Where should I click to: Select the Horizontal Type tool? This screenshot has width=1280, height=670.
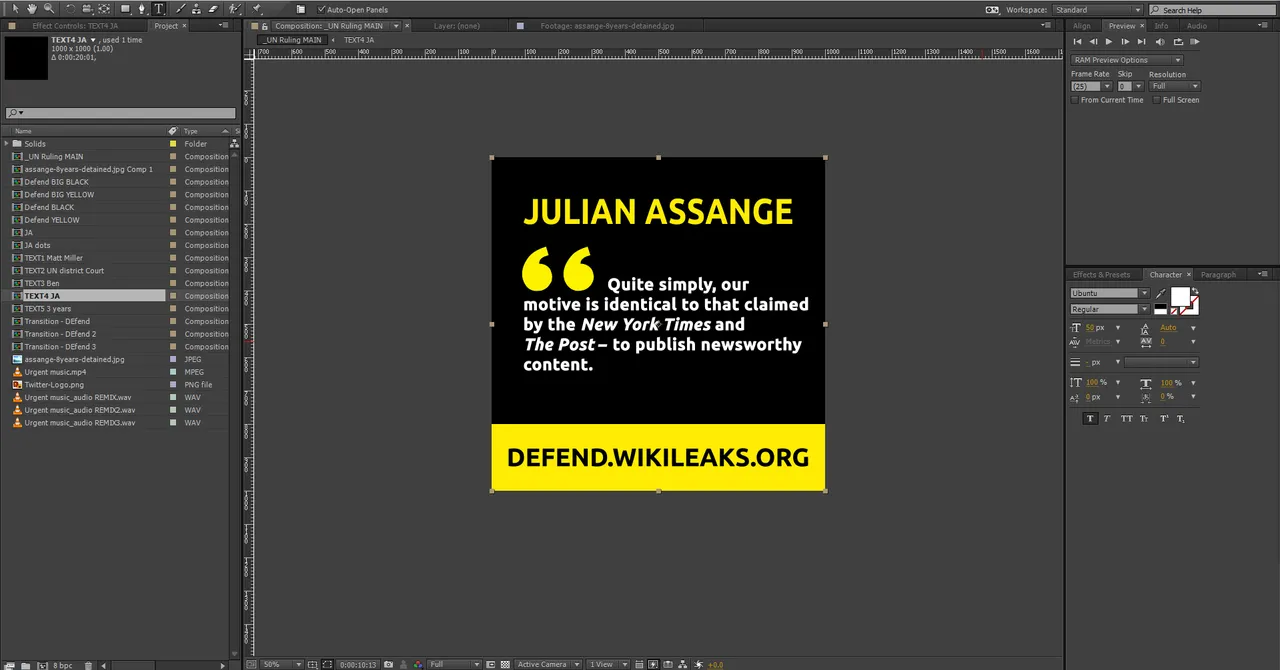159,9
